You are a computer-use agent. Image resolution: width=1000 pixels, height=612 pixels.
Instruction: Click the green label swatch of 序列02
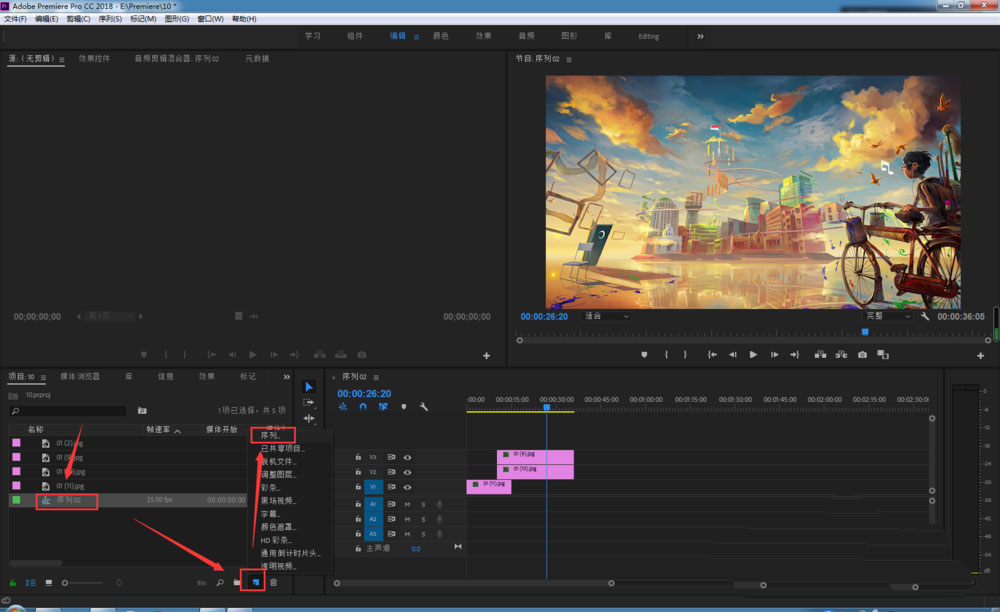(16, 500)
